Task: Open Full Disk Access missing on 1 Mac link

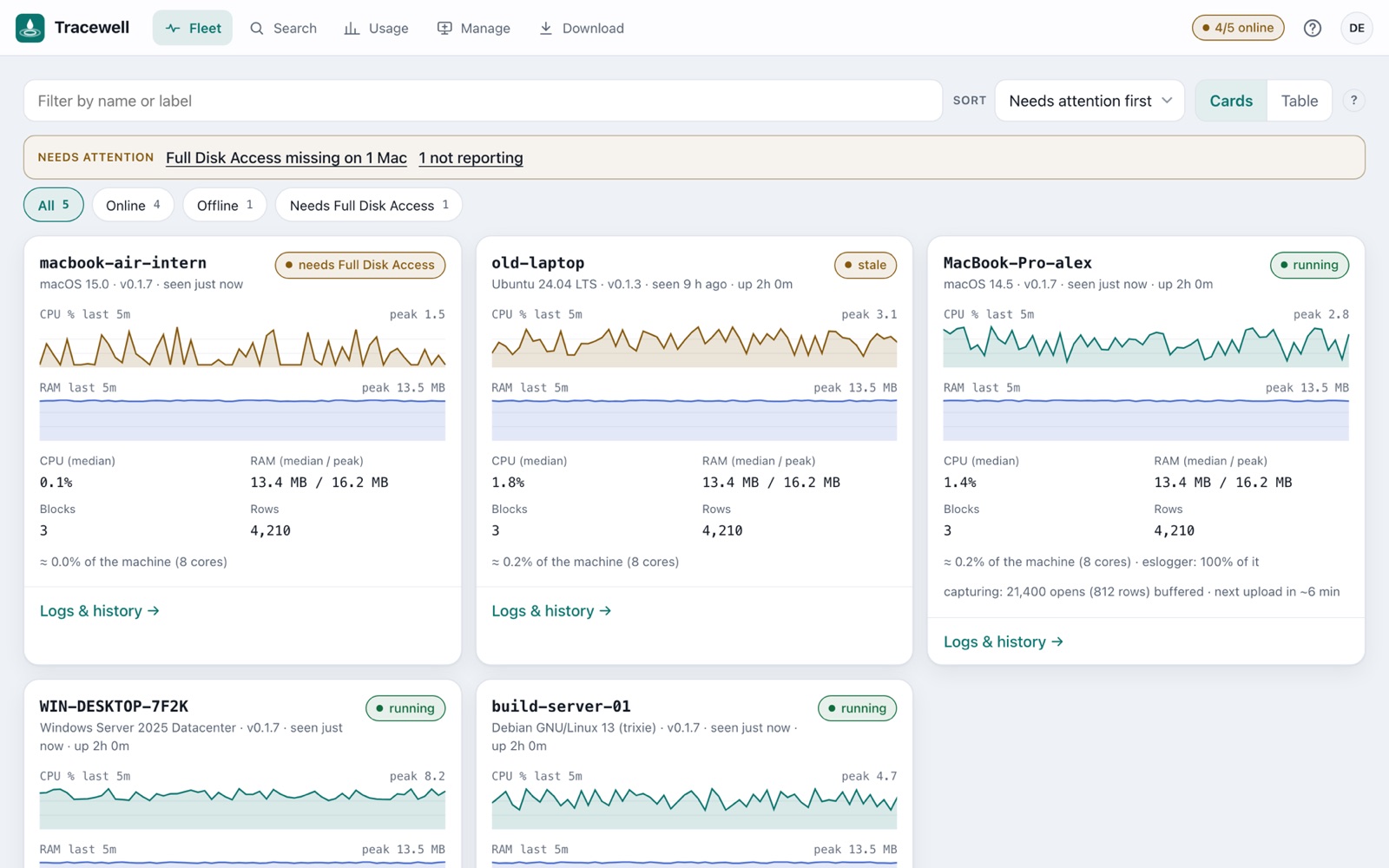Action: pyautogui.click(x=286, y=158)
